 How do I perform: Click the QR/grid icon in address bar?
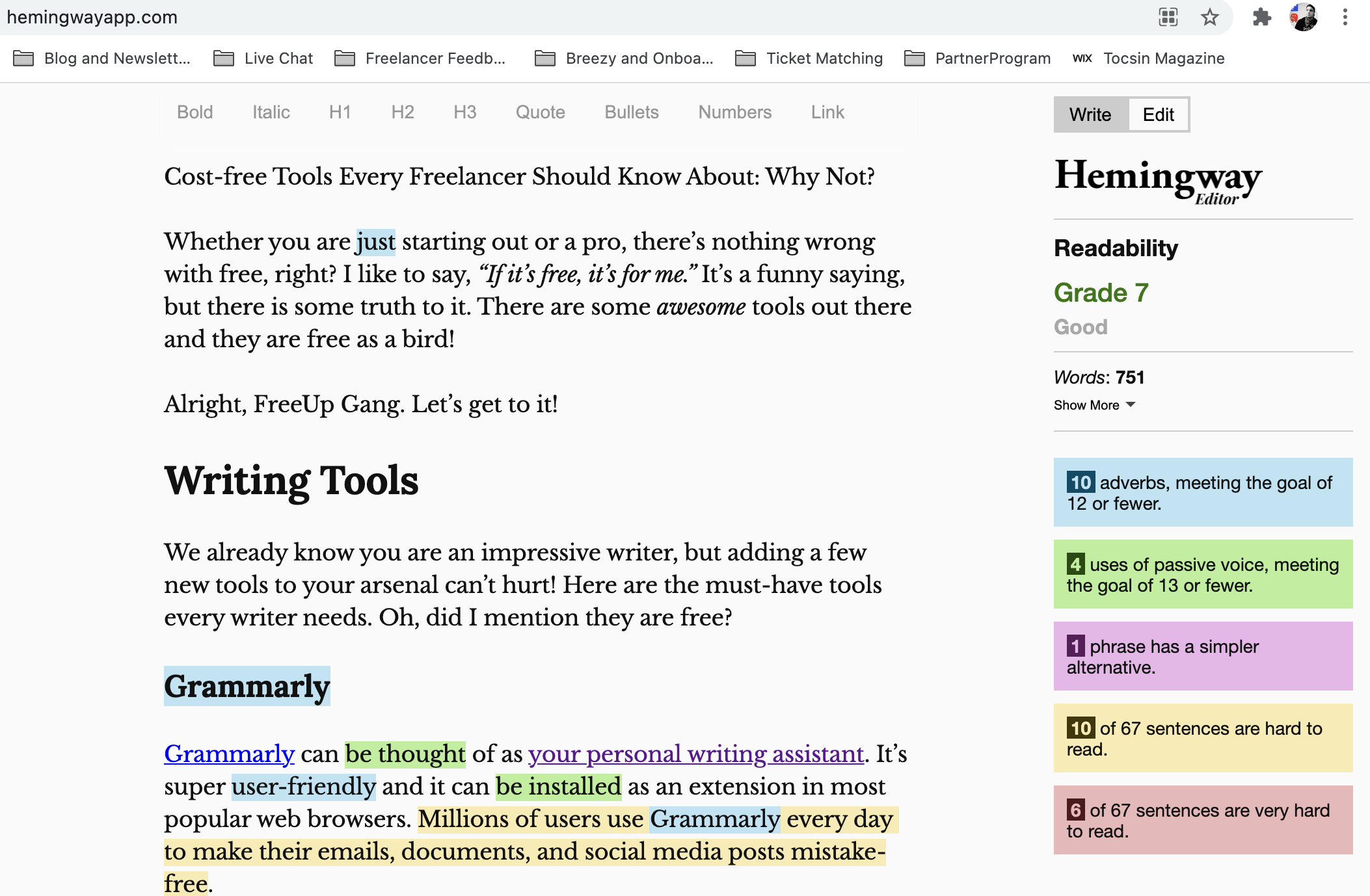pyautogui.click(x=1168, y=17)
